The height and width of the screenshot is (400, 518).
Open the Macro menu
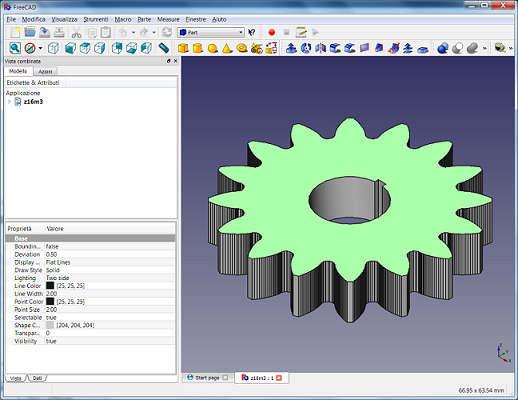123,20
